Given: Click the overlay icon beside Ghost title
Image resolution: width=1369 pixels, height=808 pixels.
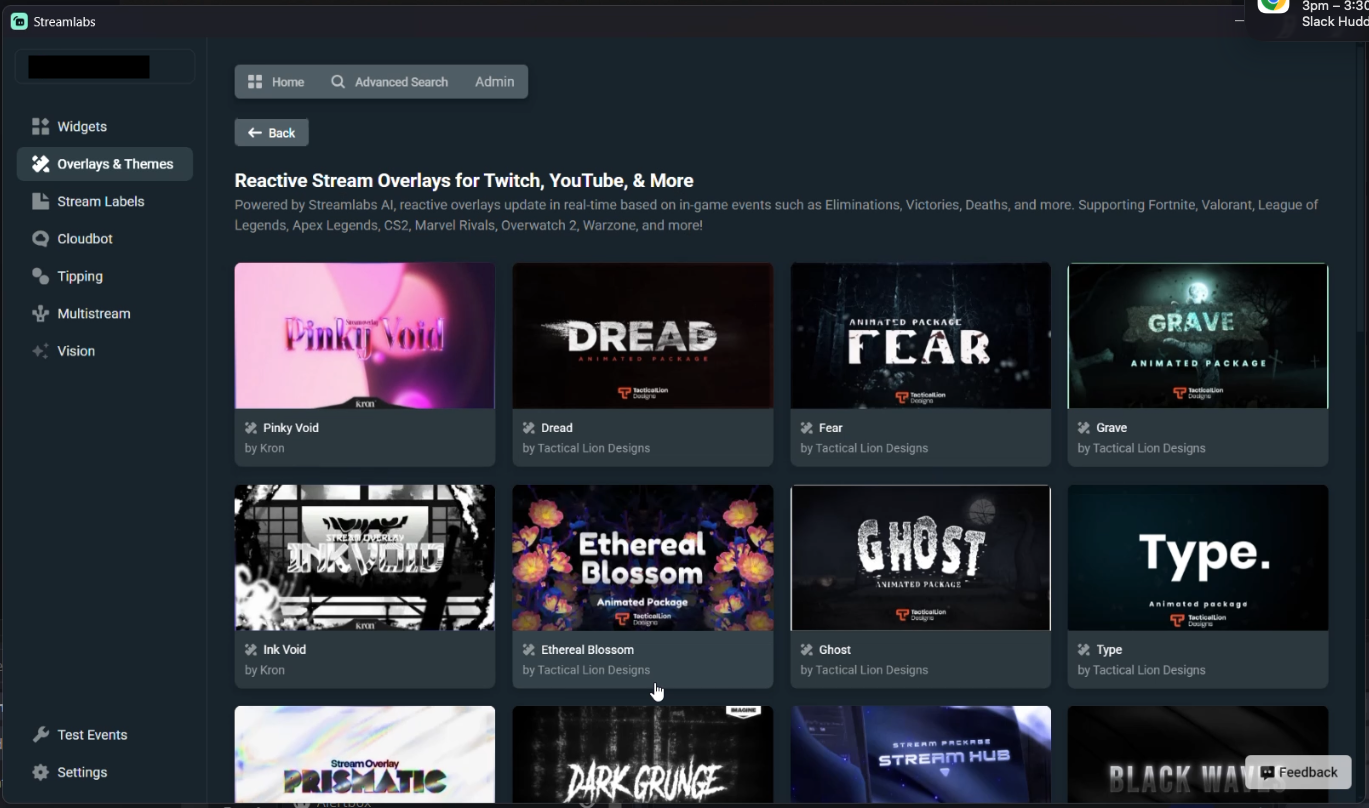Looking at the screenshot, I should pos(807,650).
